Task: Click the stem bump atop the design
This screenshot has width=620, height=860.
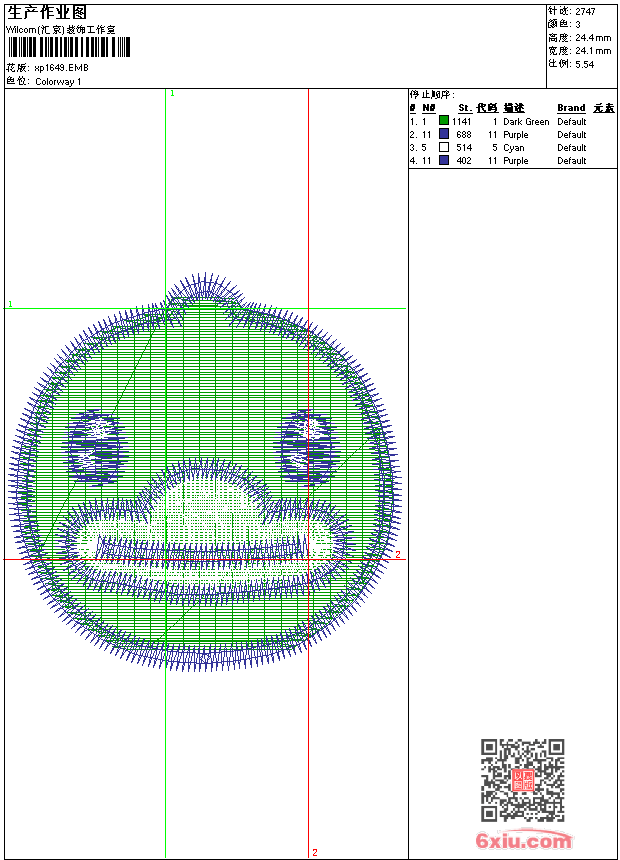Action: (x=203, y=288)
